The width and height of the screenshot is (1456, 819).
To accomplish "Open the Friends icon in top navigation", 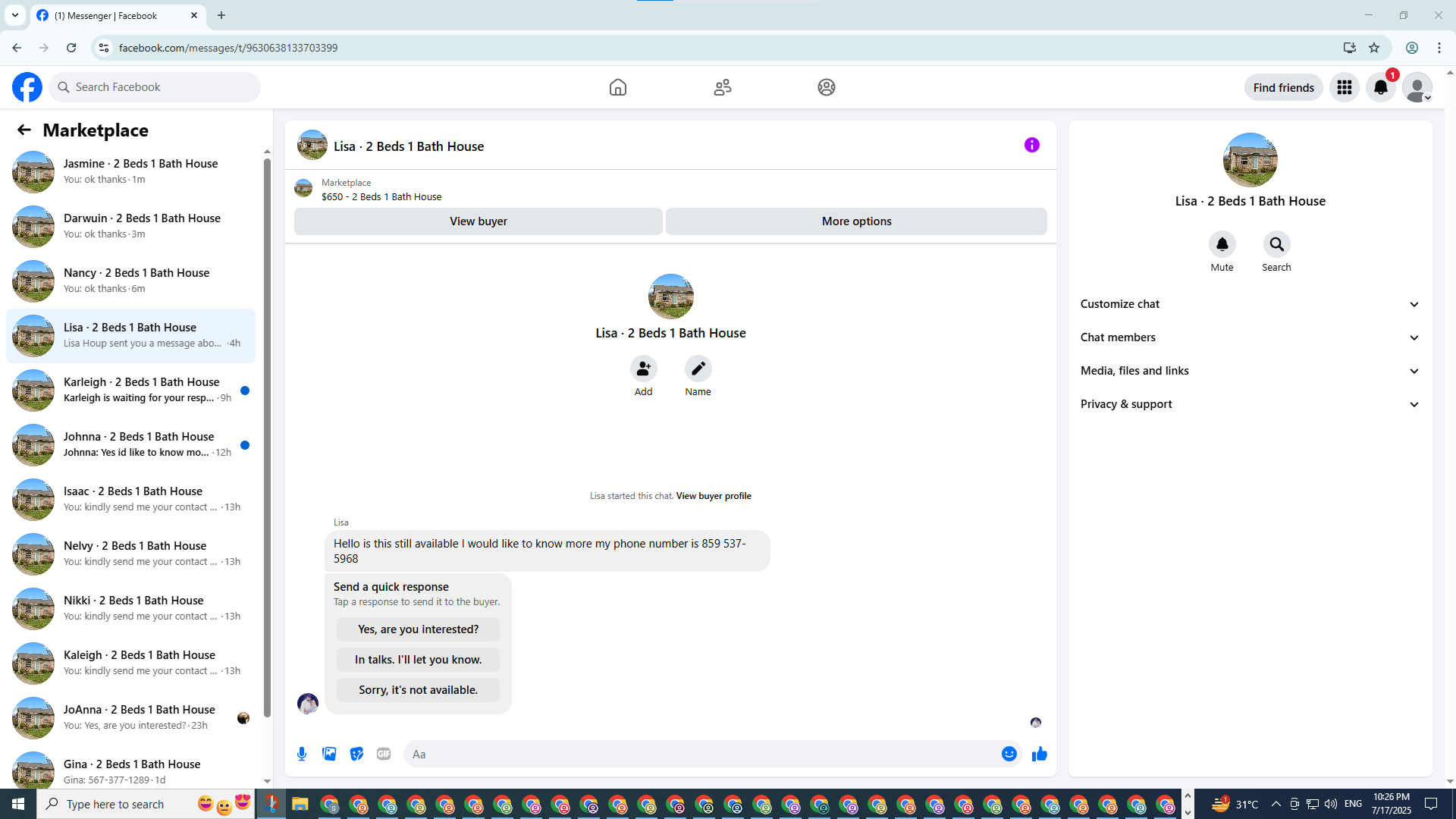I will coord(723,87).
